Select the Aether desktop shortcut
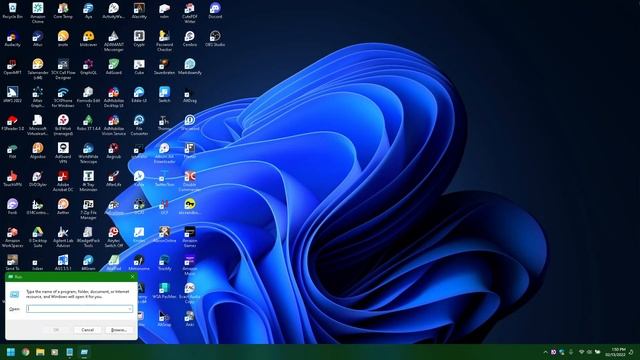This screenshot has height=360, width=640. 63,207
